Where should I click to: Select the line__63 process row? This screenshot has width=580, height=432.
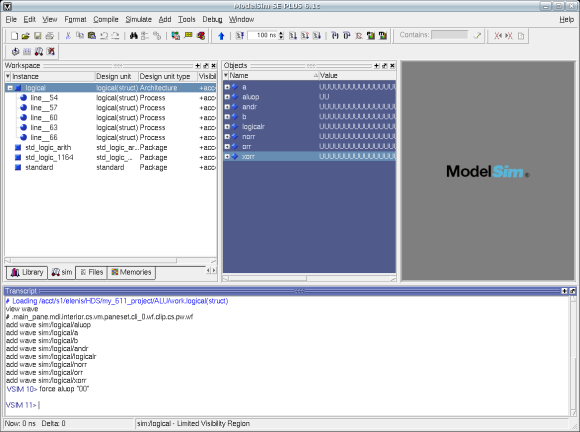click(110, 128)
